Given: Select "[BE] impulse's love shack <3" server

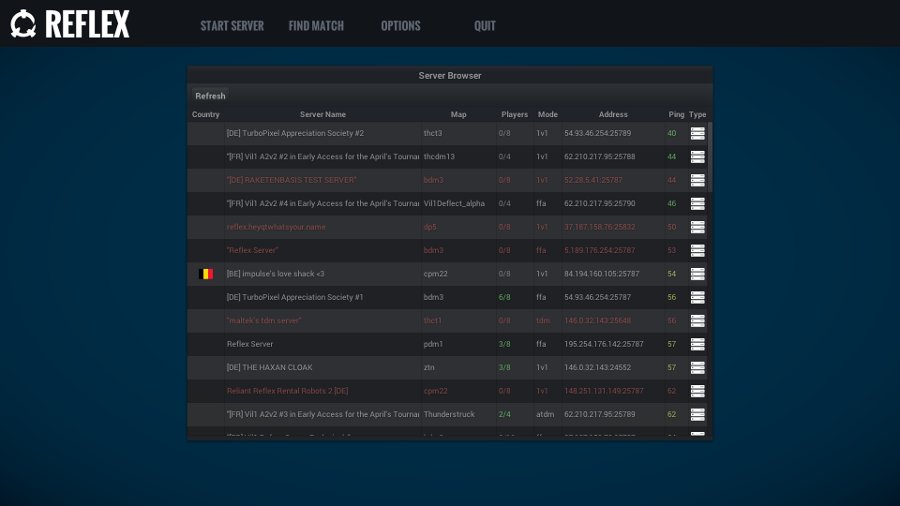Looking at the screenshot, I should click(448, 274).
